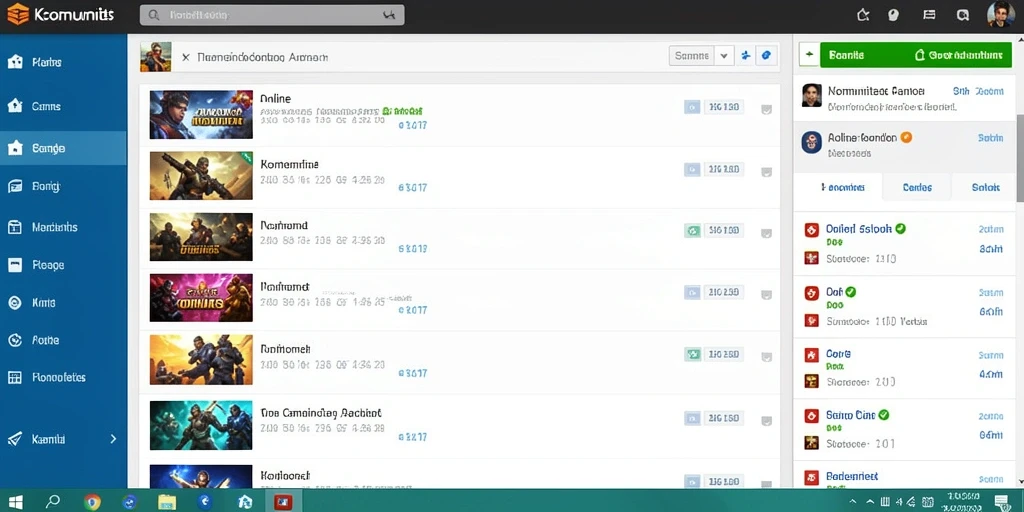Click the list icon in the top bar

tap(929, 15)
